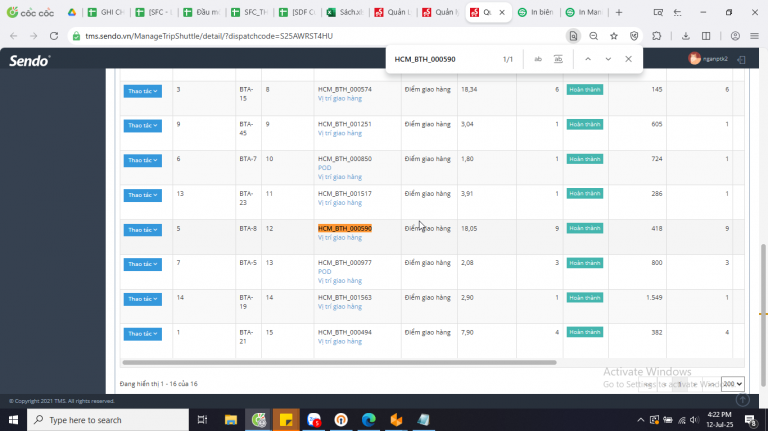
Task: Open Task View on the taskbar
Action: pyautogui.click(x=202, y=420)
